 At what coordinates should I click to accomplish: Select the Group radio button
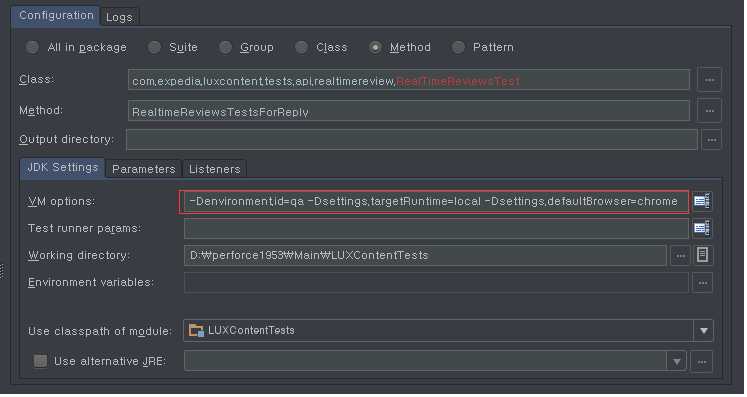(x=225, y=47)
